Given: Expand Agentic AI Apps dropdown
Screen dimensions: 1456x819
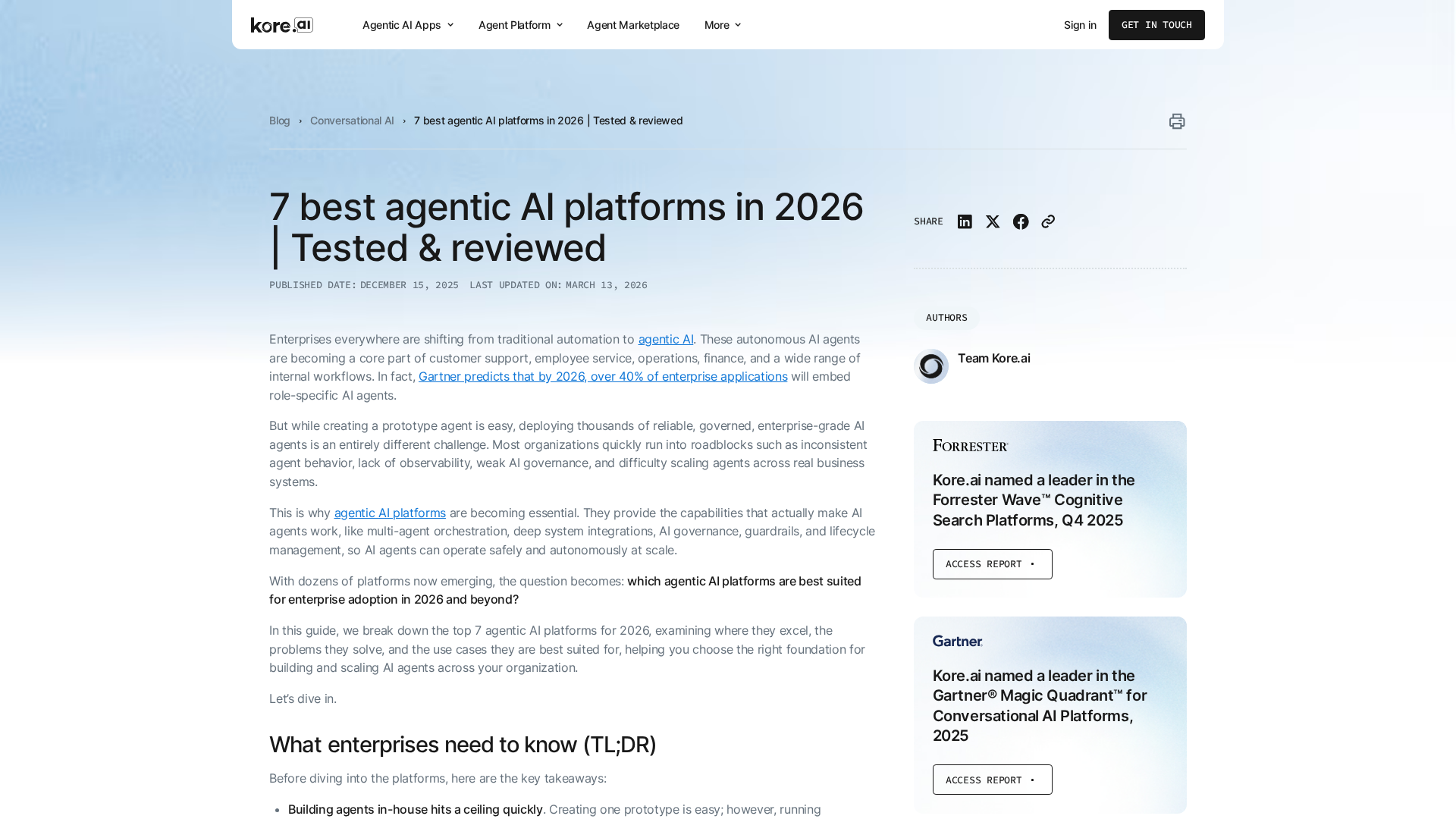Looking at the screenshot, I should 407,25.
